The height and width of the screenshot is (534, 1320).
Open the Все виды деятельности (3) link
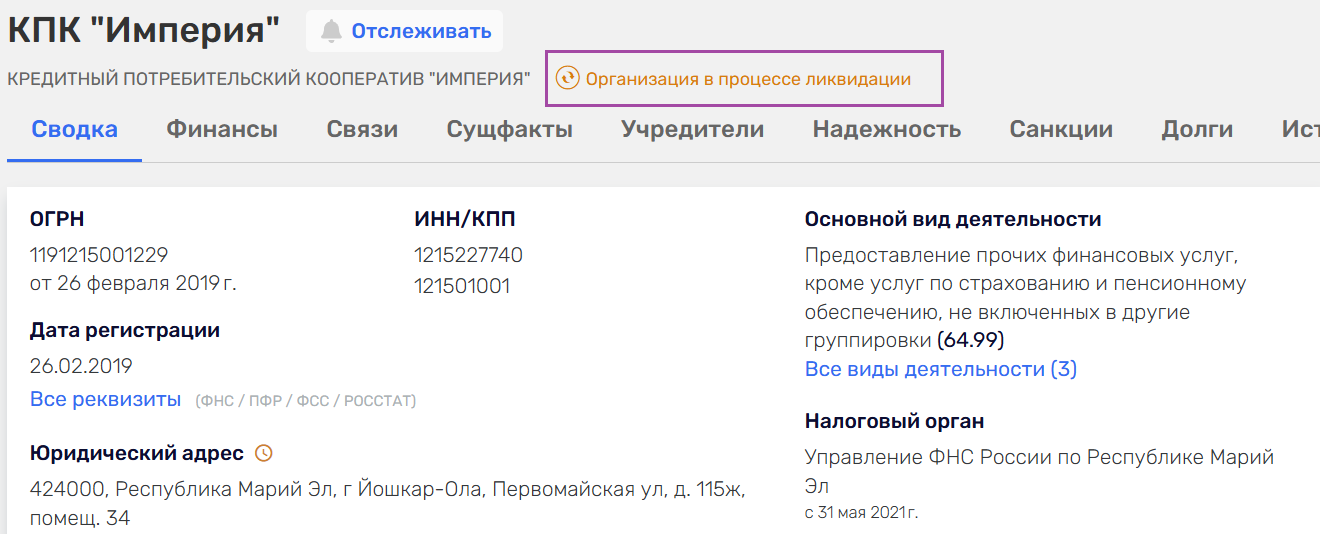(940, 369)
